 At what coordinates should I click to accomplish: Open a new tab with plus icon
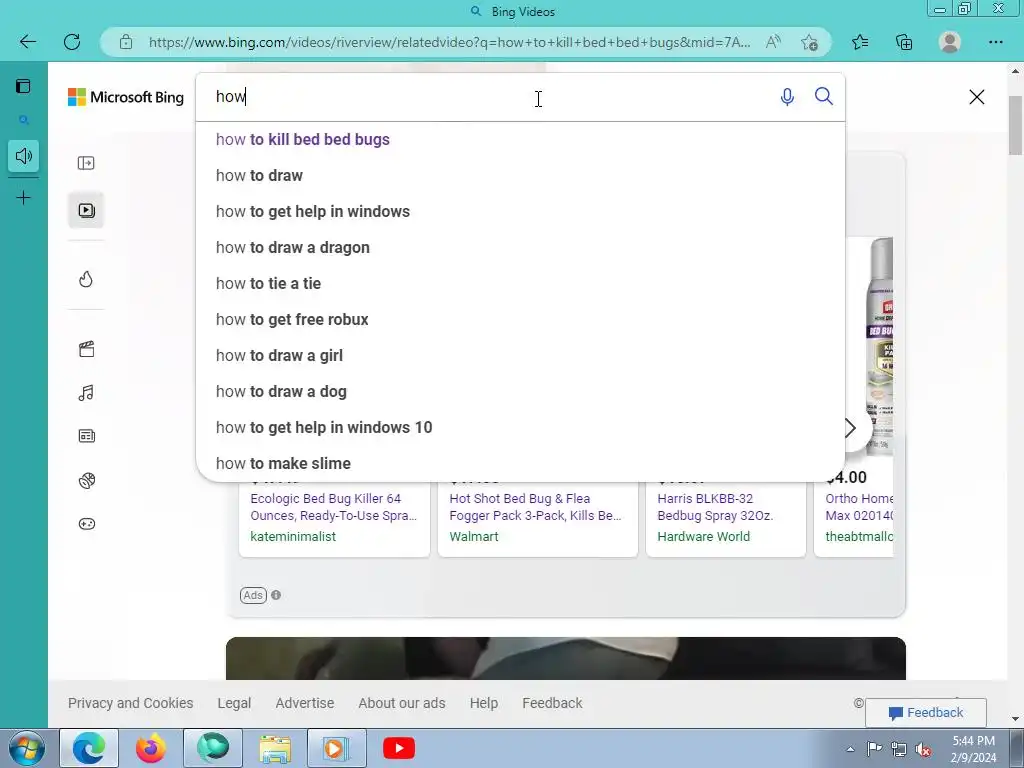pos(24,198)
